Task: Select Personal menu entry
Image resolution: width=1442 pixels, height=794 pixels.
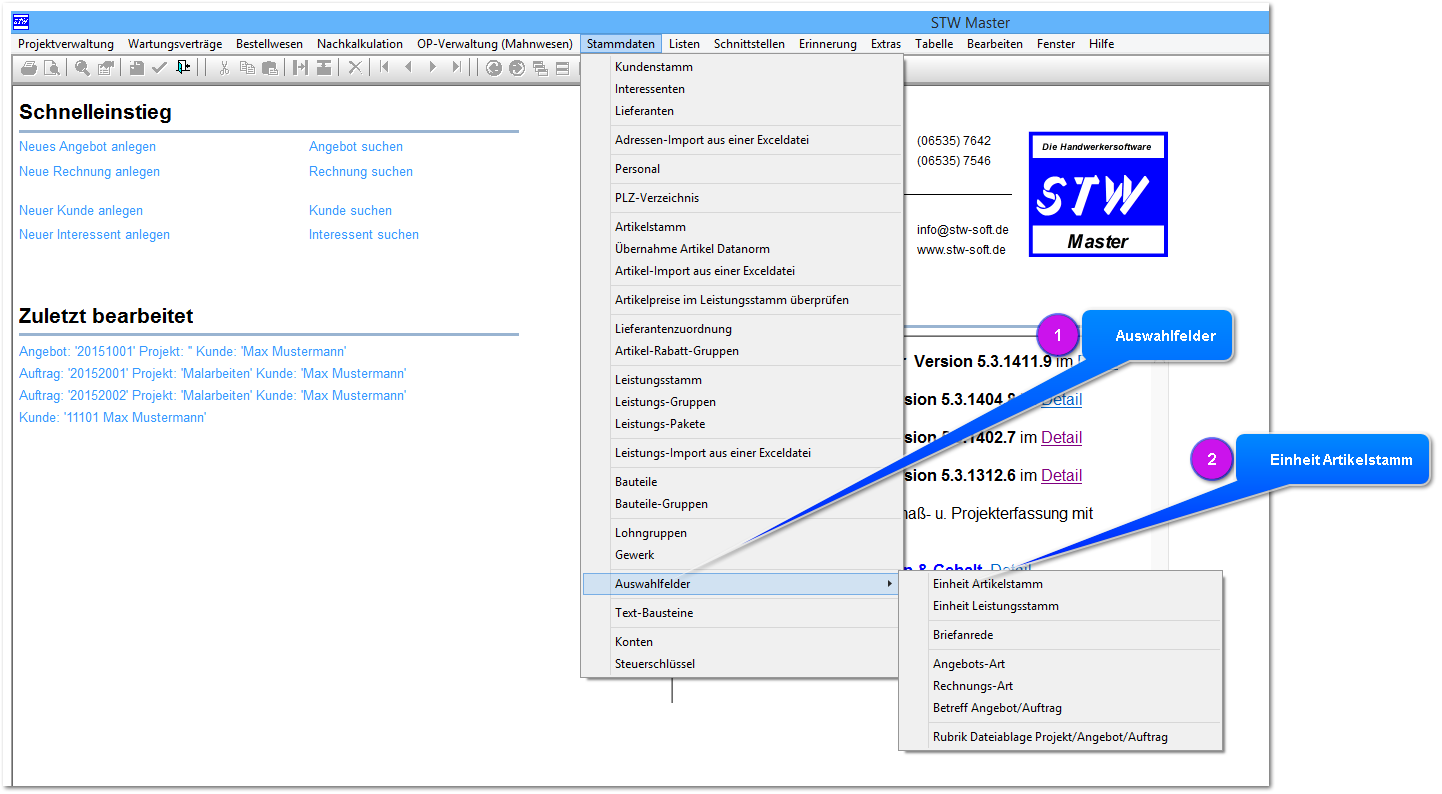Action: tap(637, 169)
